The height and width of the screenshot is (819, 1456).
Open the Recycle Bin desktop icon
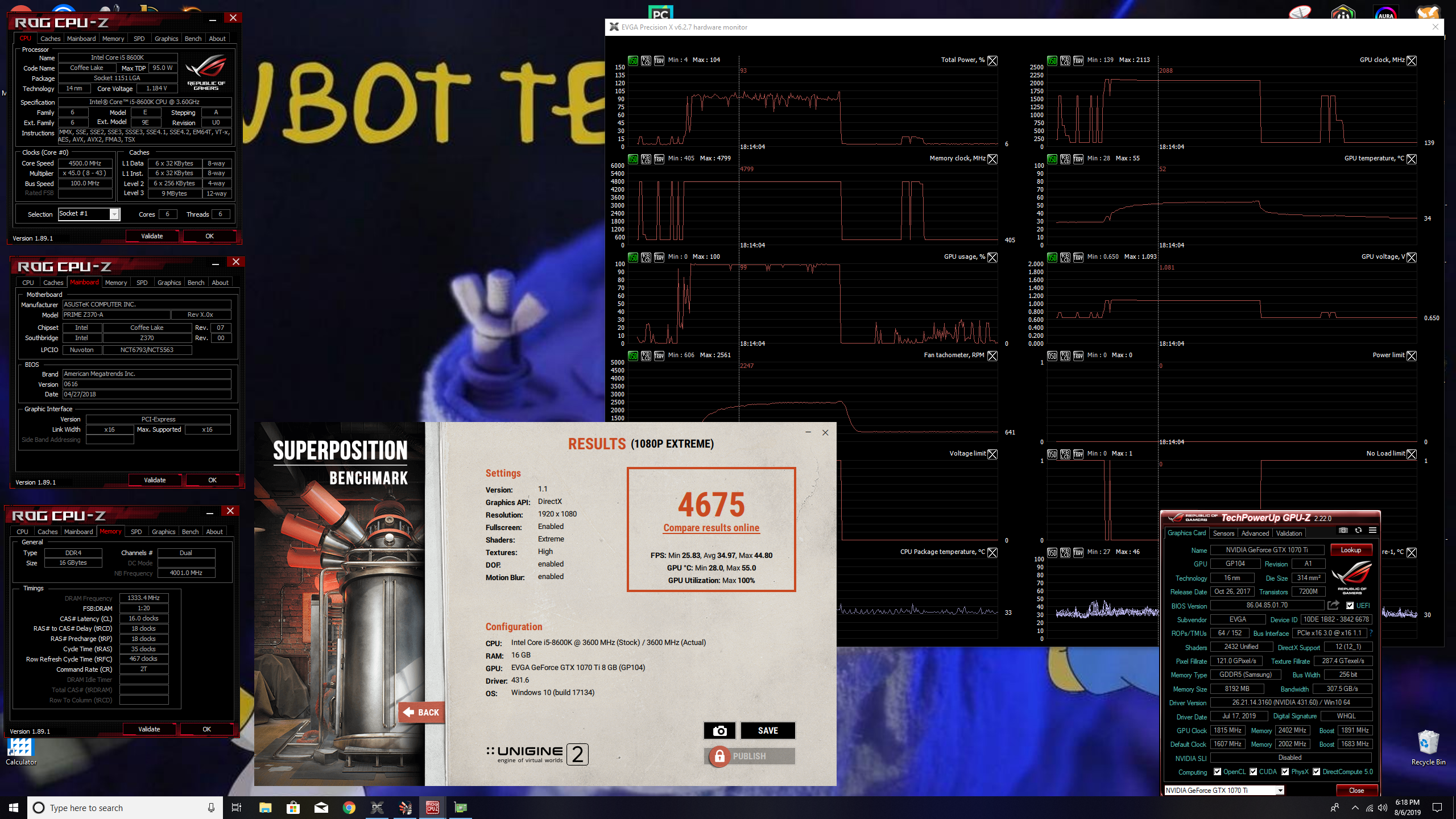tap(1428, 748)
